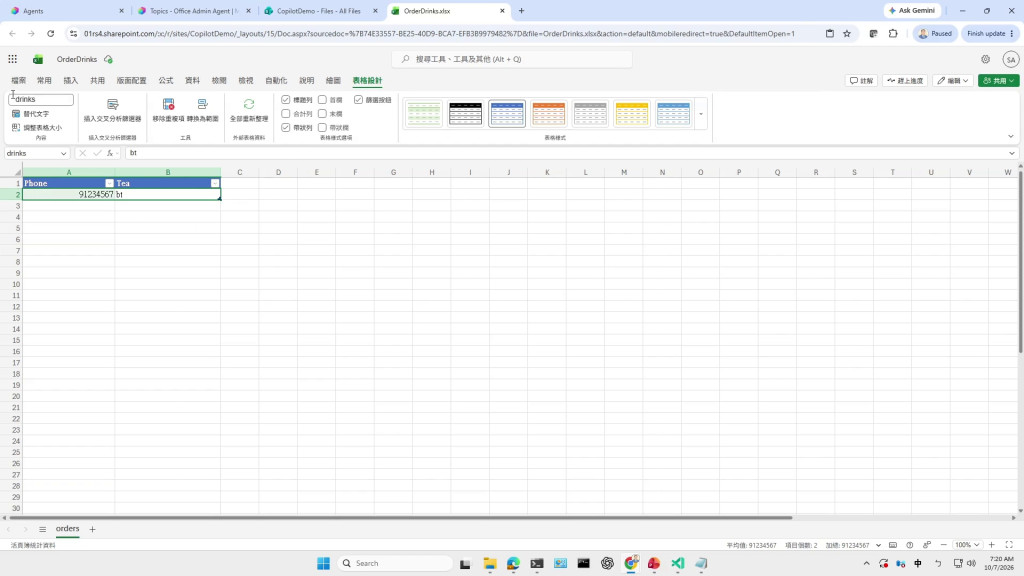1024x576 pixels.
Task: Open File Explorer from the taskbar
Action: [490, 563]
